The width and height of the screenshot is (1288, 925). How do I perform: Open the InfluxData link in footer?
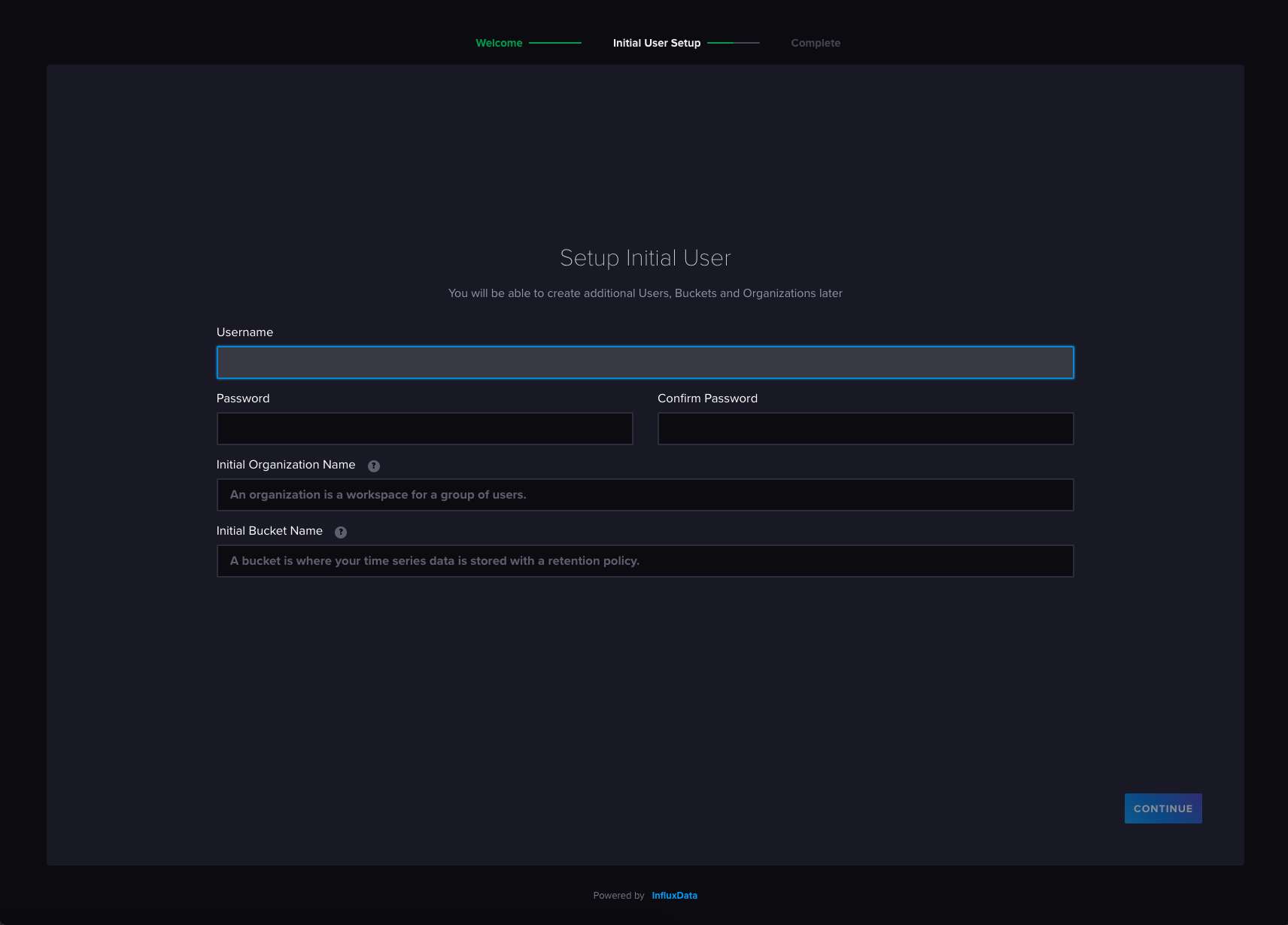674,896
